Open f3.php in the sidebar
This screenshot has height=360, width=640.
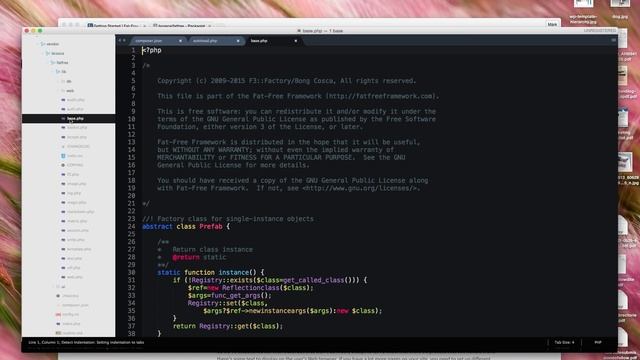73,174
